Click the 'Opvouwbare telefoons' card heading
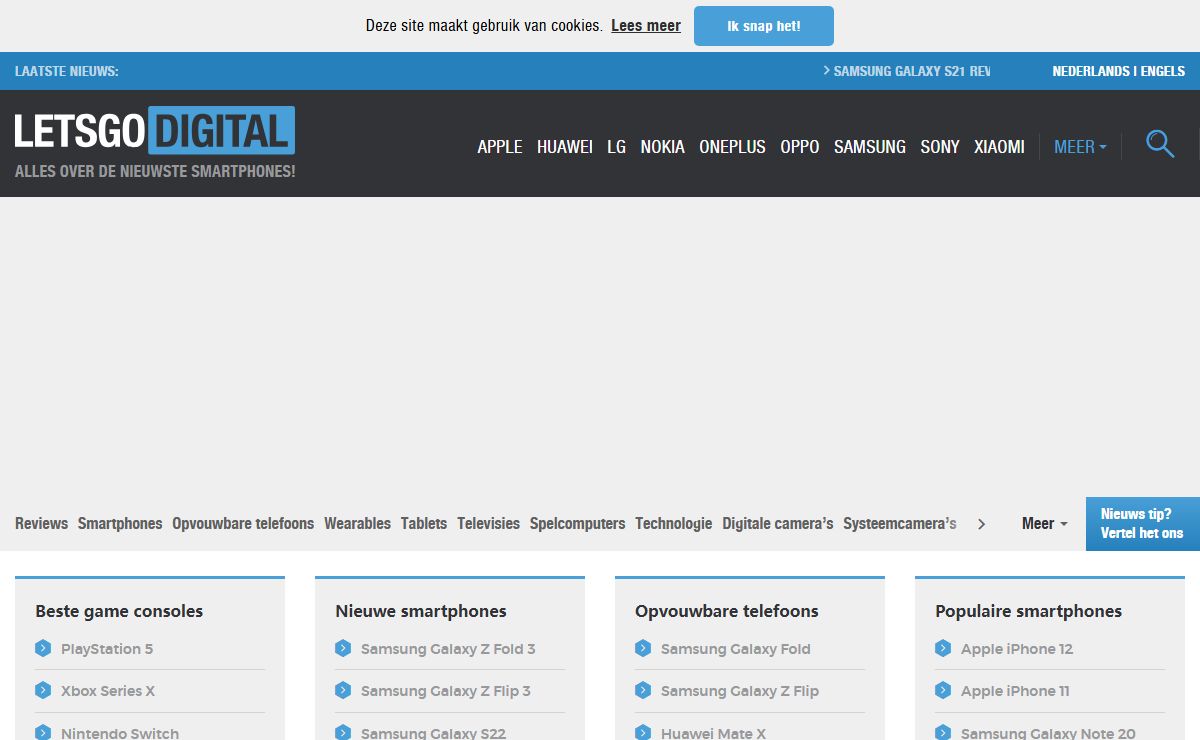 (x=727, y=611)
